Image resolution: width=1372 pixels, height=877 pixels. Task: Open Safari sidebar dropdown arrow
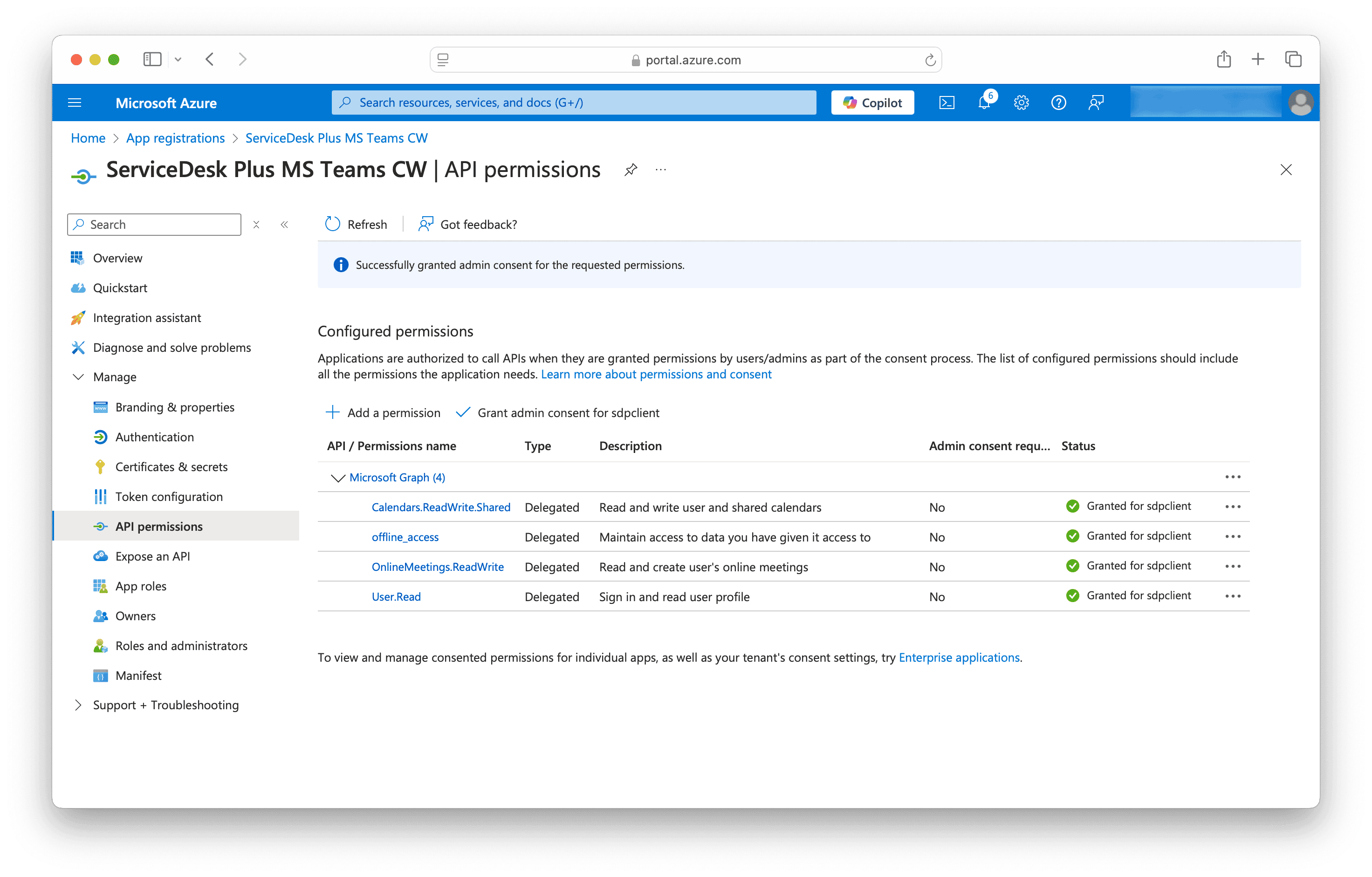178,59
